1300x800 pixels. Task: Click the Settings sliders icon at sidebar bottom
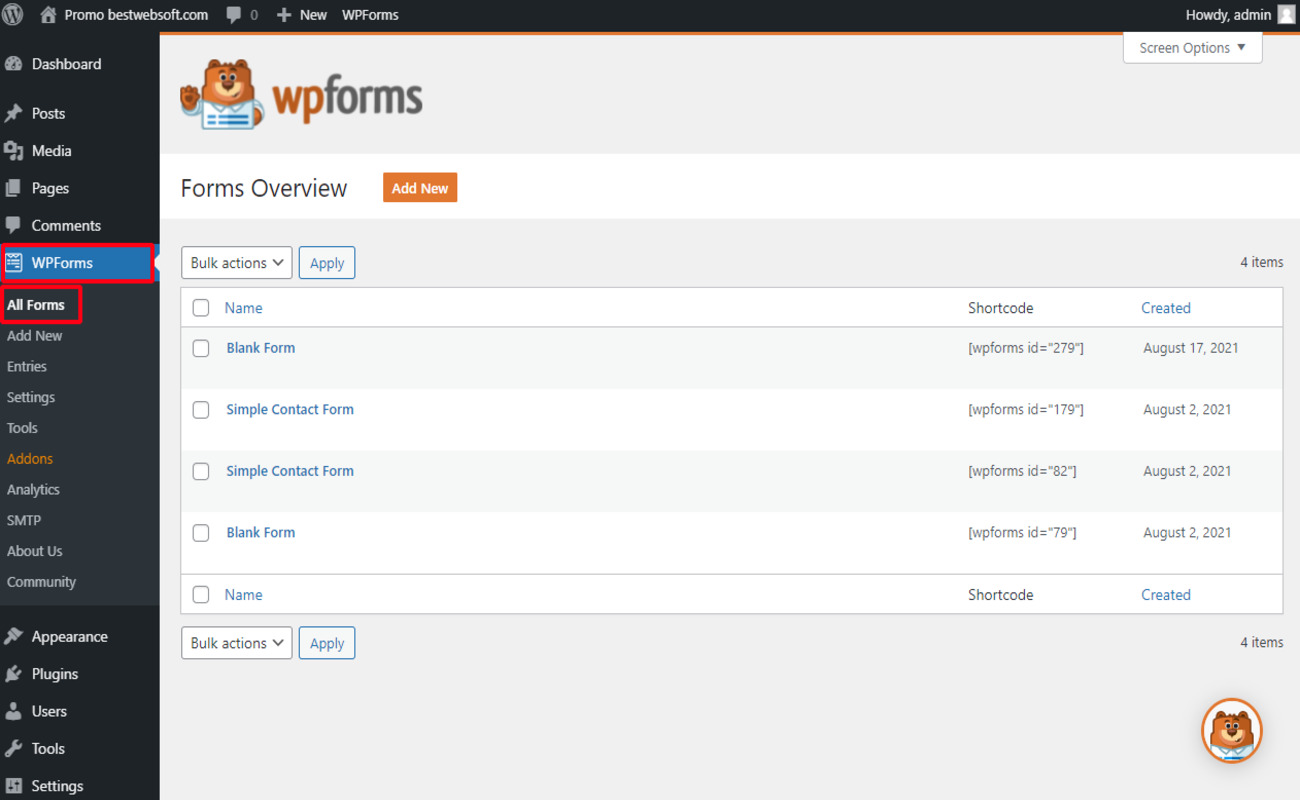(14, 786)
